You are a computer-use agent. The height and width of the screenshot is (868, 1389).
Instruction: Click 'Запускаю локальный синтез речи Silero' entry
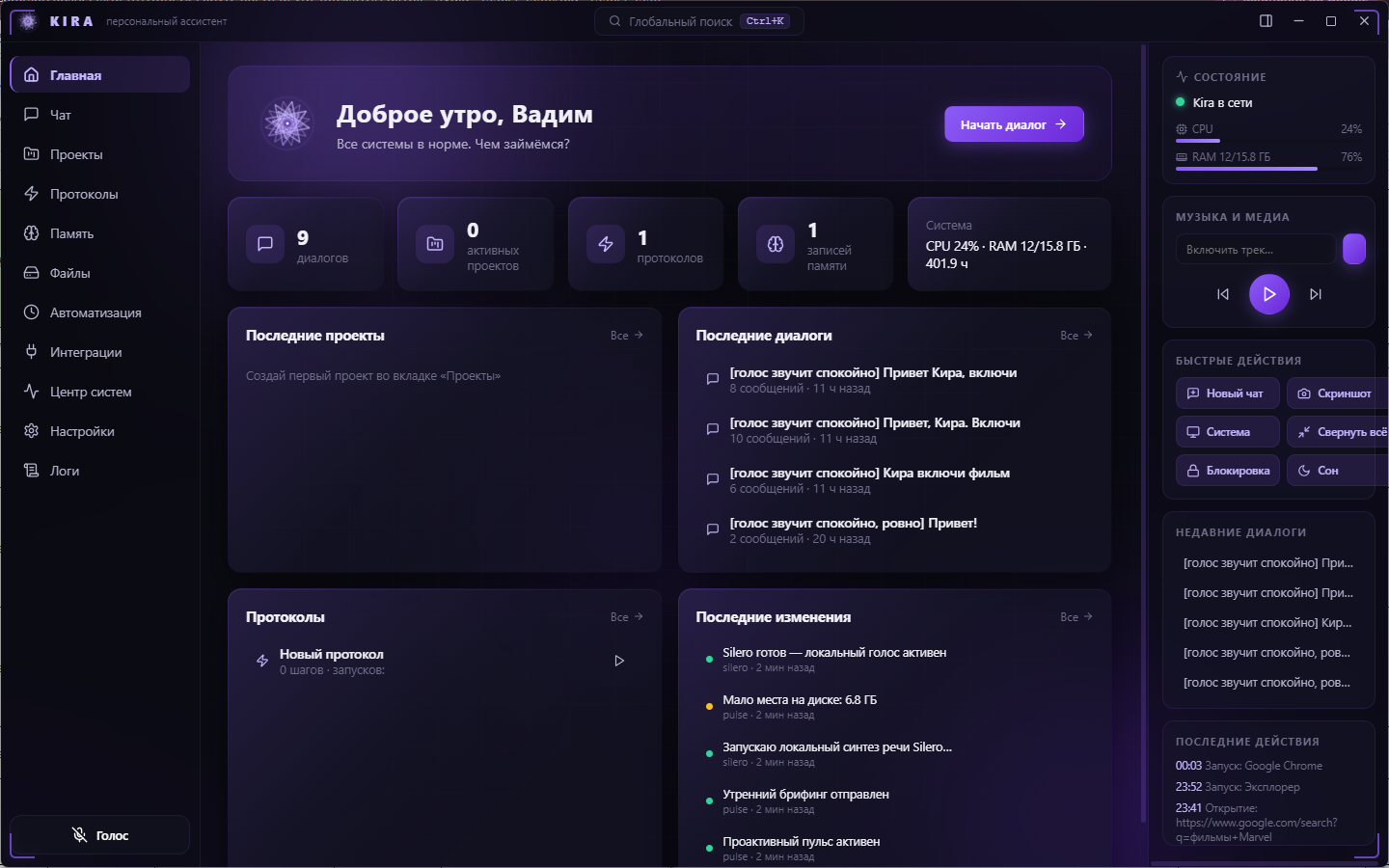pyautogui.click(x=894, y=754)
